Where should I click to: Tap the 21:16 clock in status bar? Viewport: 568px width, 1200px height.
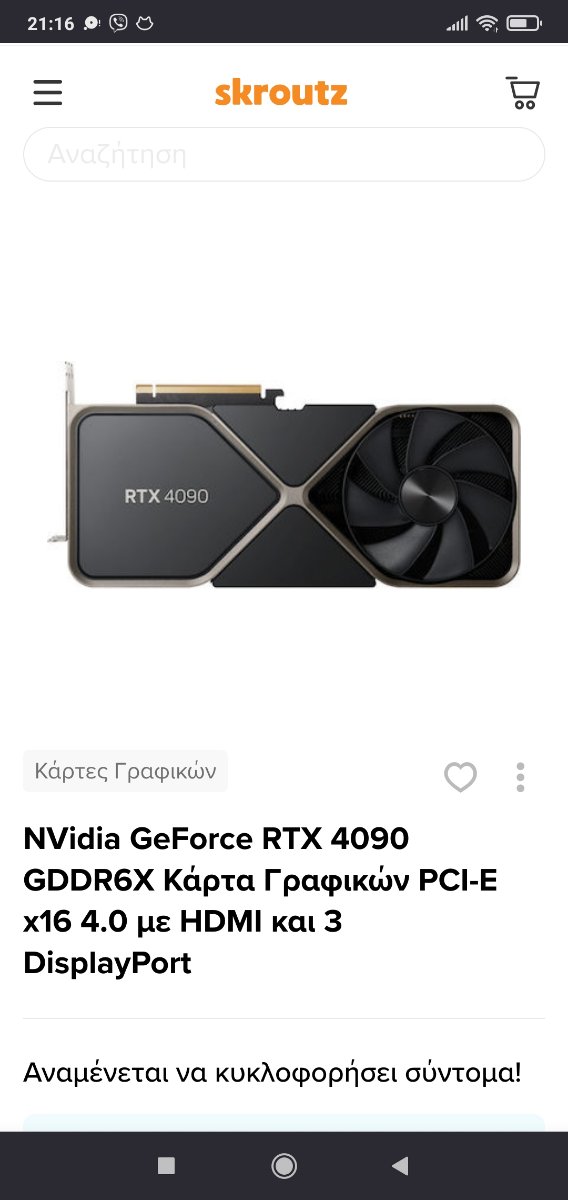[x=51, y=22]
